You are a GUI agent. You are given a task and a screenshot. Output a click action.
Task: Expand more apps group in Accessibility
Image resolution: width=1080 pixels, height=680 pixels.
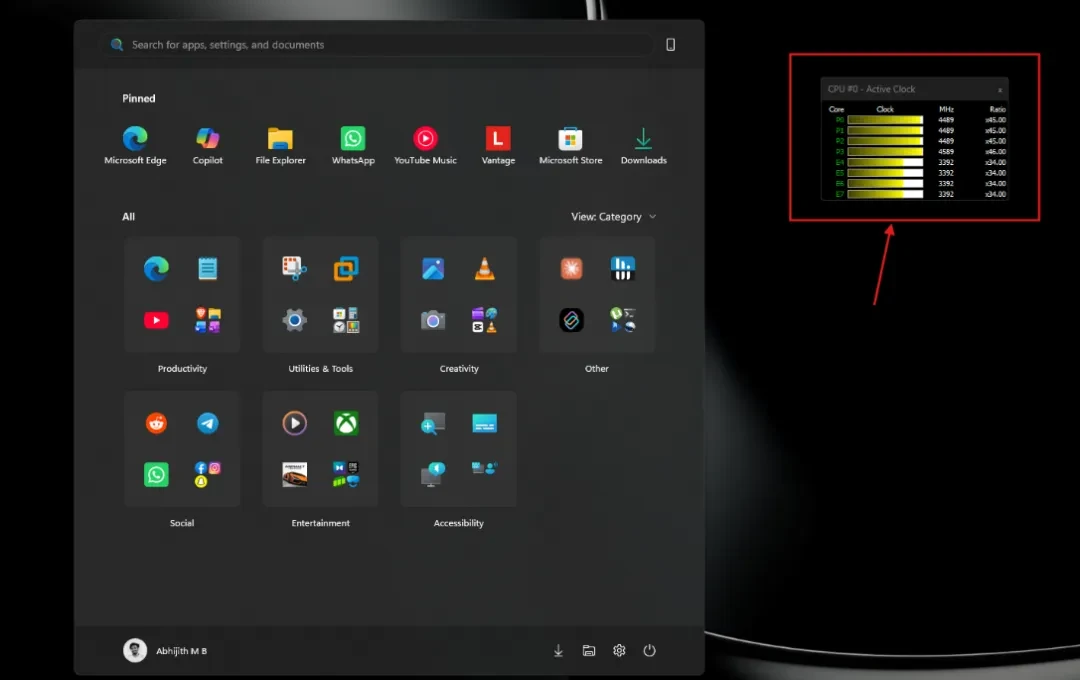484,468
